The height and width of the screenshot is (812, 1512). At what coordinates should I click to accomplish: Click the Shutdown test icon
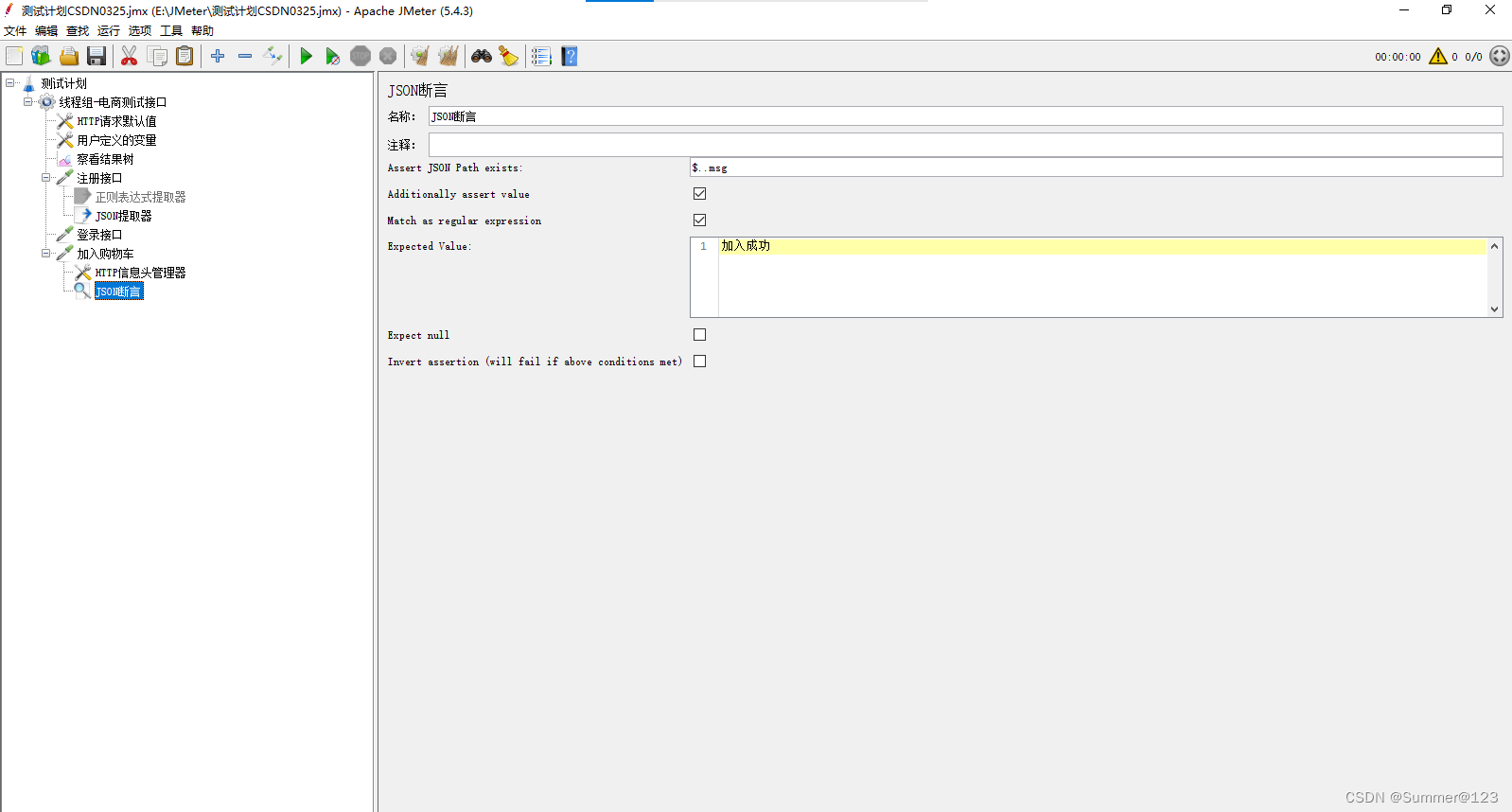[388, 57]
